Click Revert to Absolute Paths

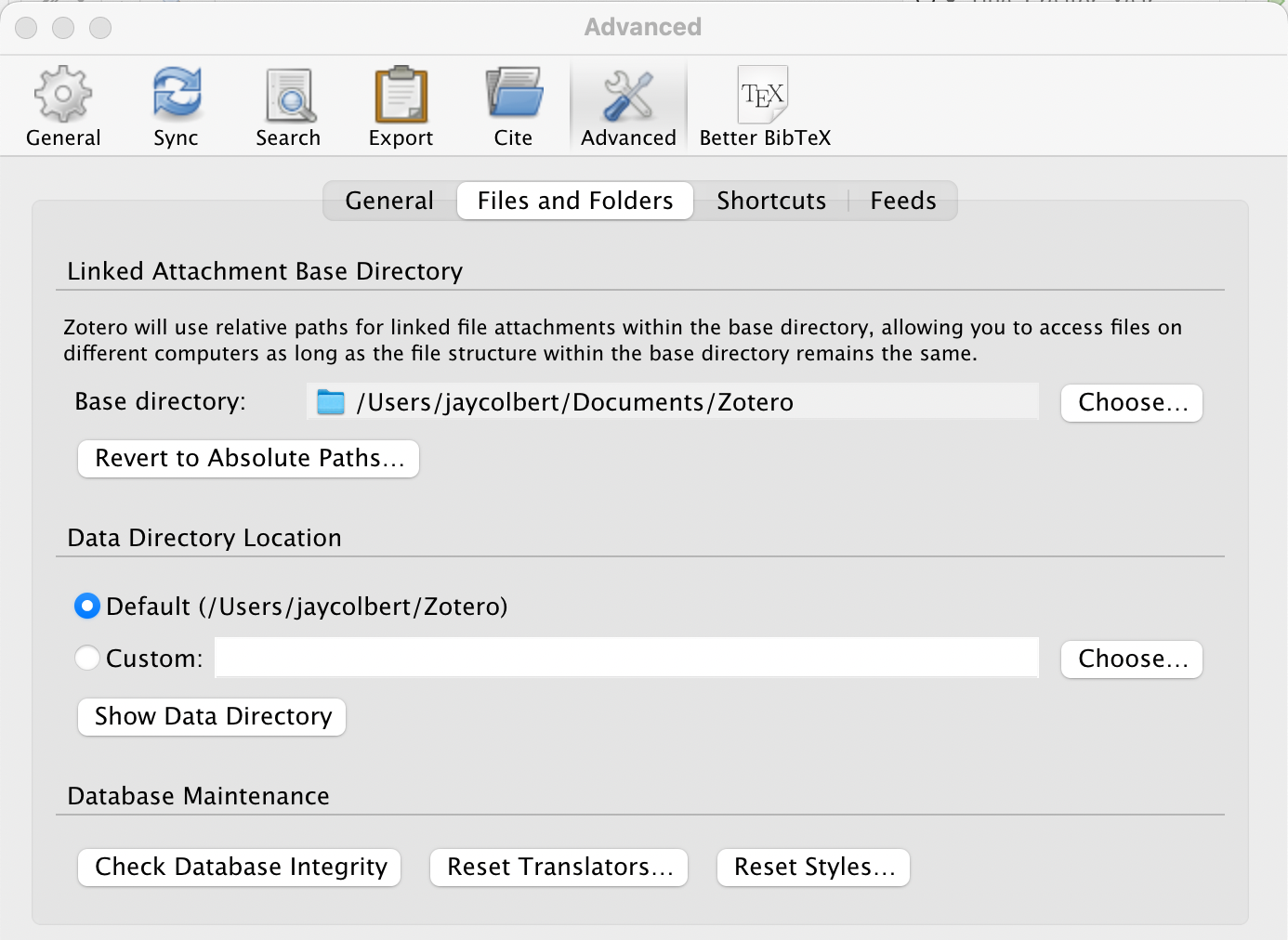247,458
